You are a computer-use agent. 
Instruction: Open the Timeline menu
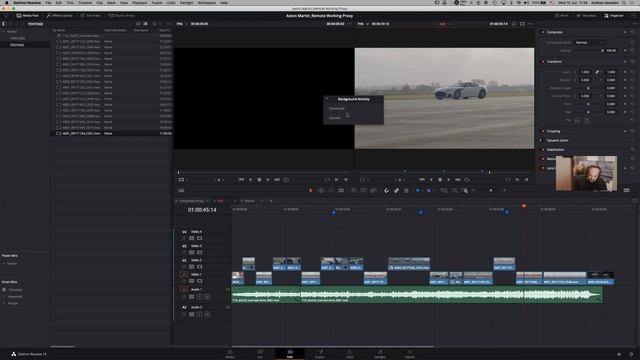[85, 2]
